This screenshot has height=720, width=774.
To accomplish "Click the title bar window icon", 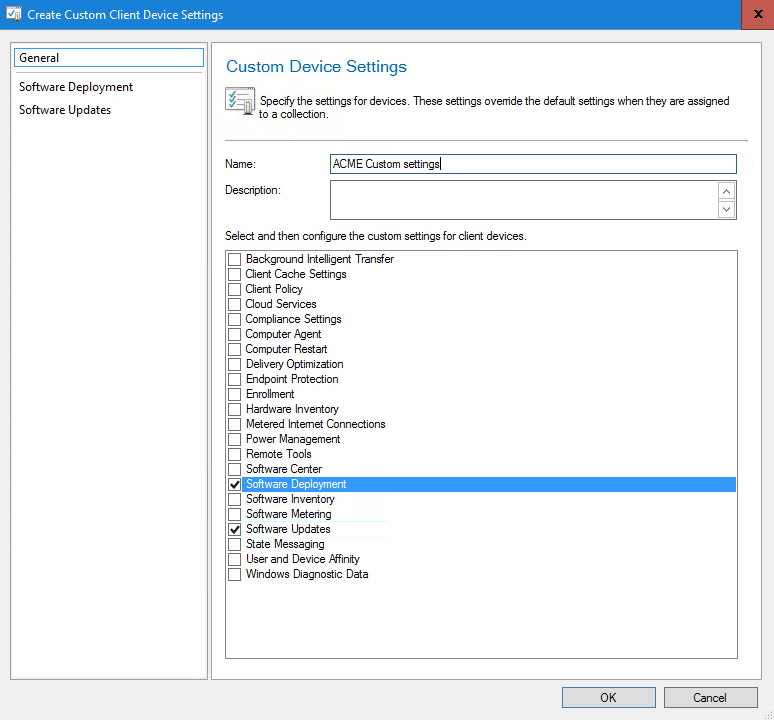I will click(14, 15).
